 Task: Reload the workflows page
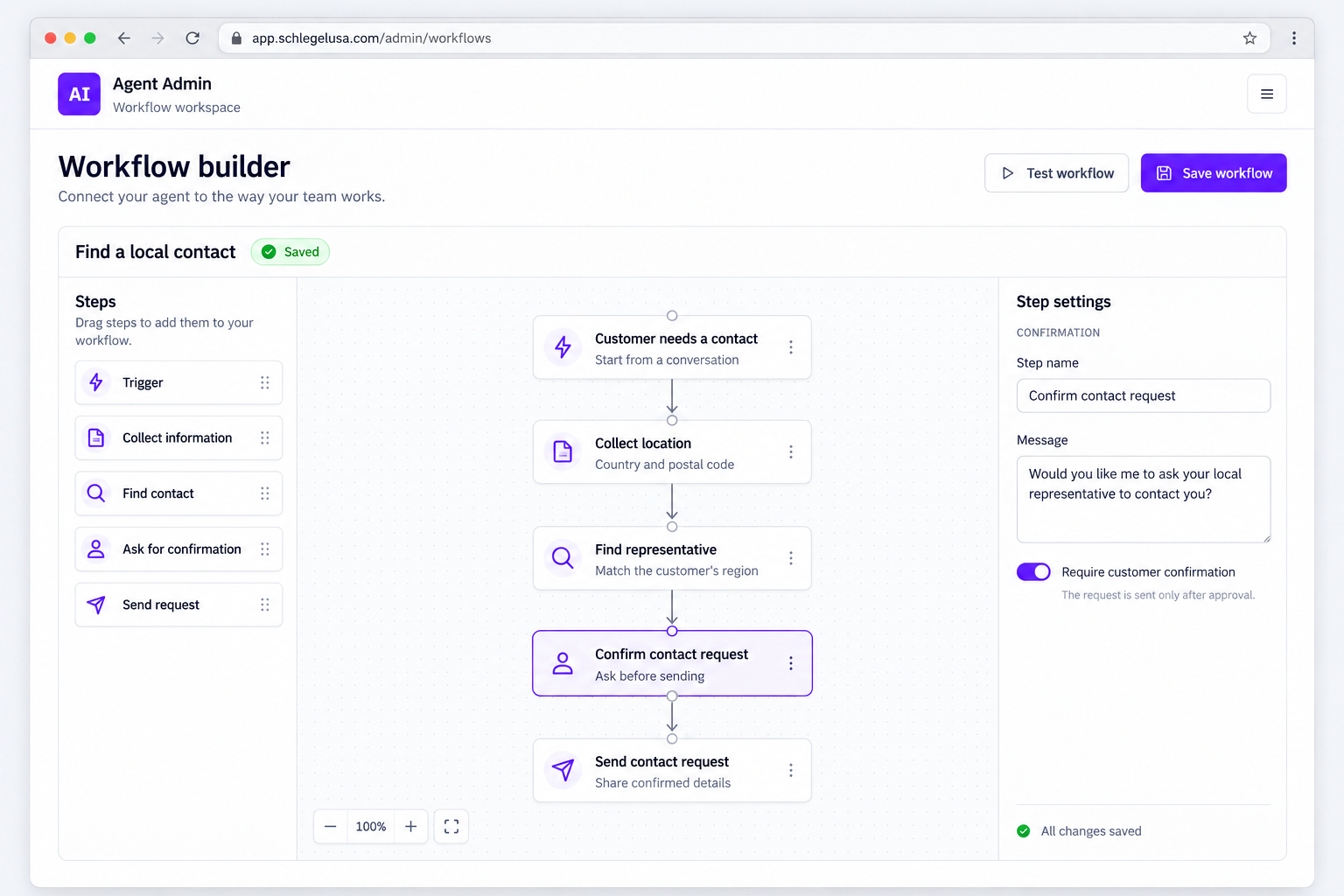point(192,38)
